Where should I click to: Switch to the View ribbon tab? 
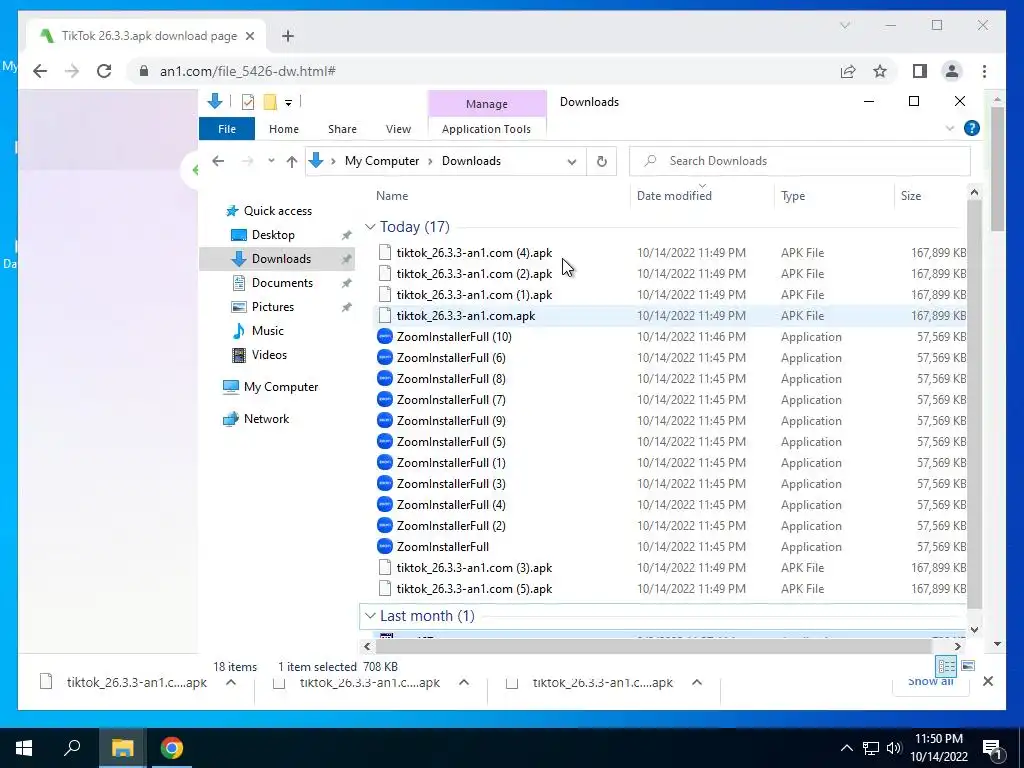[x=398, y=129]
